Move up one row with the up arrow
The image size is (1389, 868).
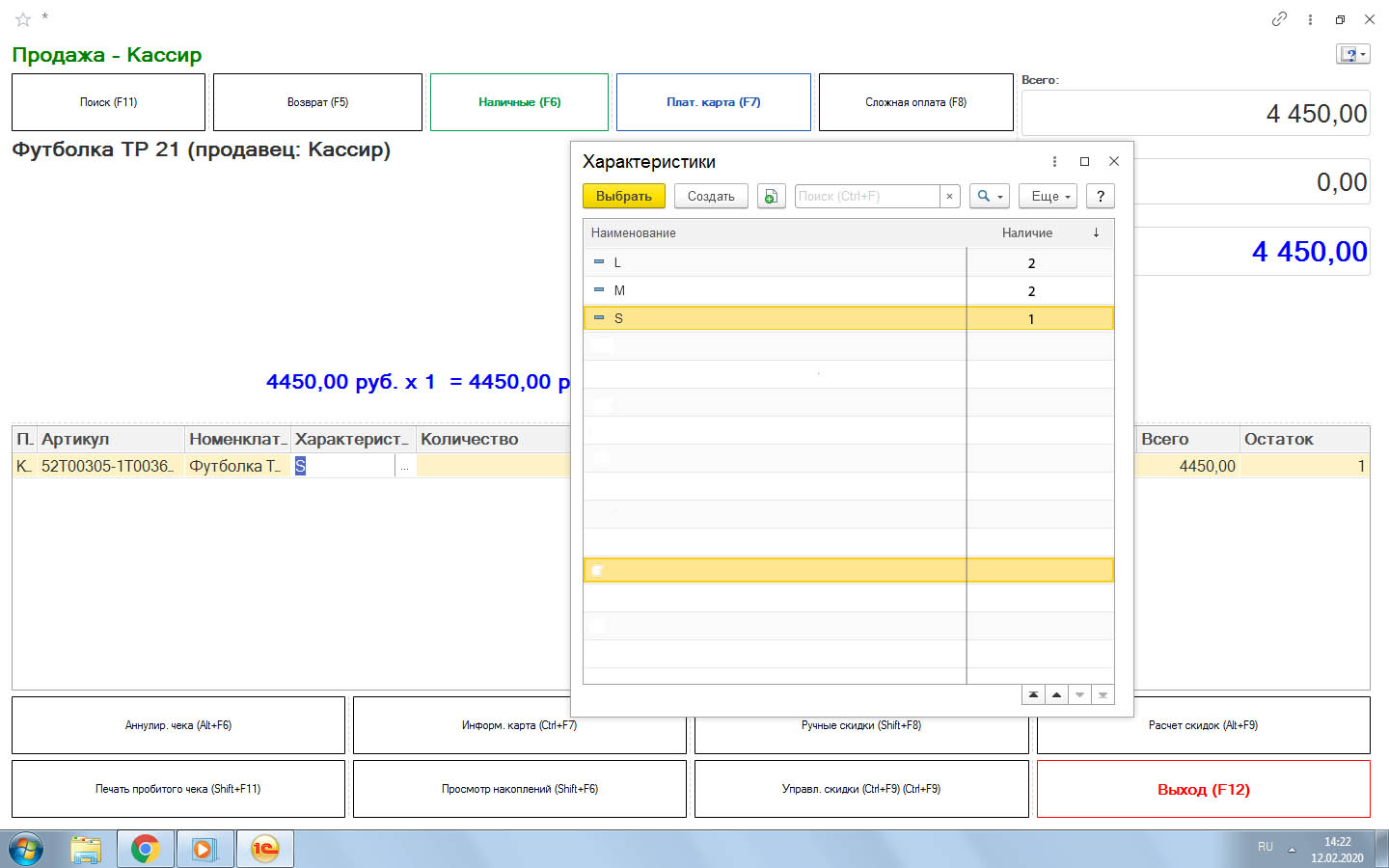(1056, 694)
